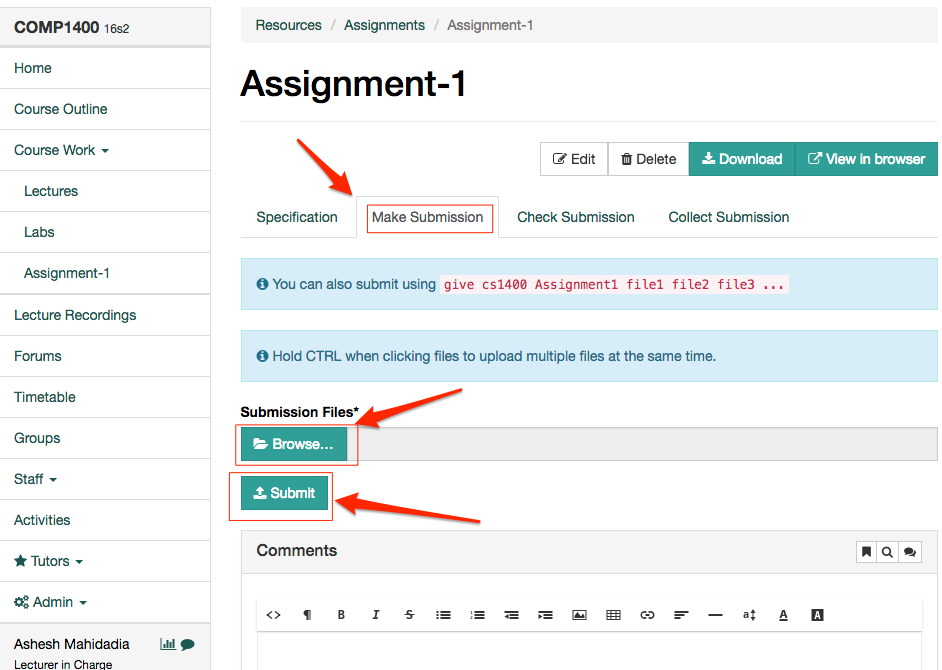Viewport: 942px width, 670px height.
Task: Open chat bubble beside Ashesh Mahidadia
Action: [x=187, y=645]
